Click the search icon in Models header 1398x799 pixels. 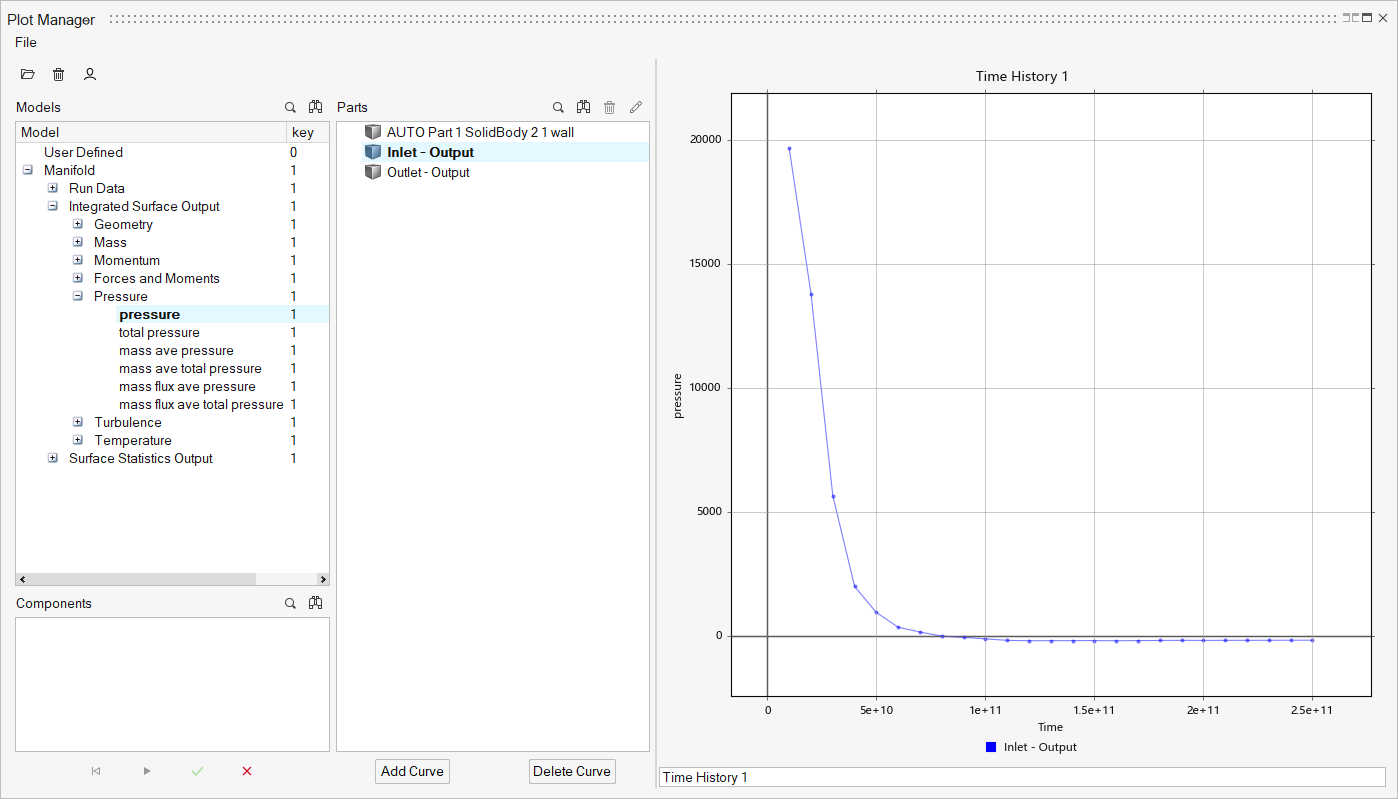(x=290, y=107)
